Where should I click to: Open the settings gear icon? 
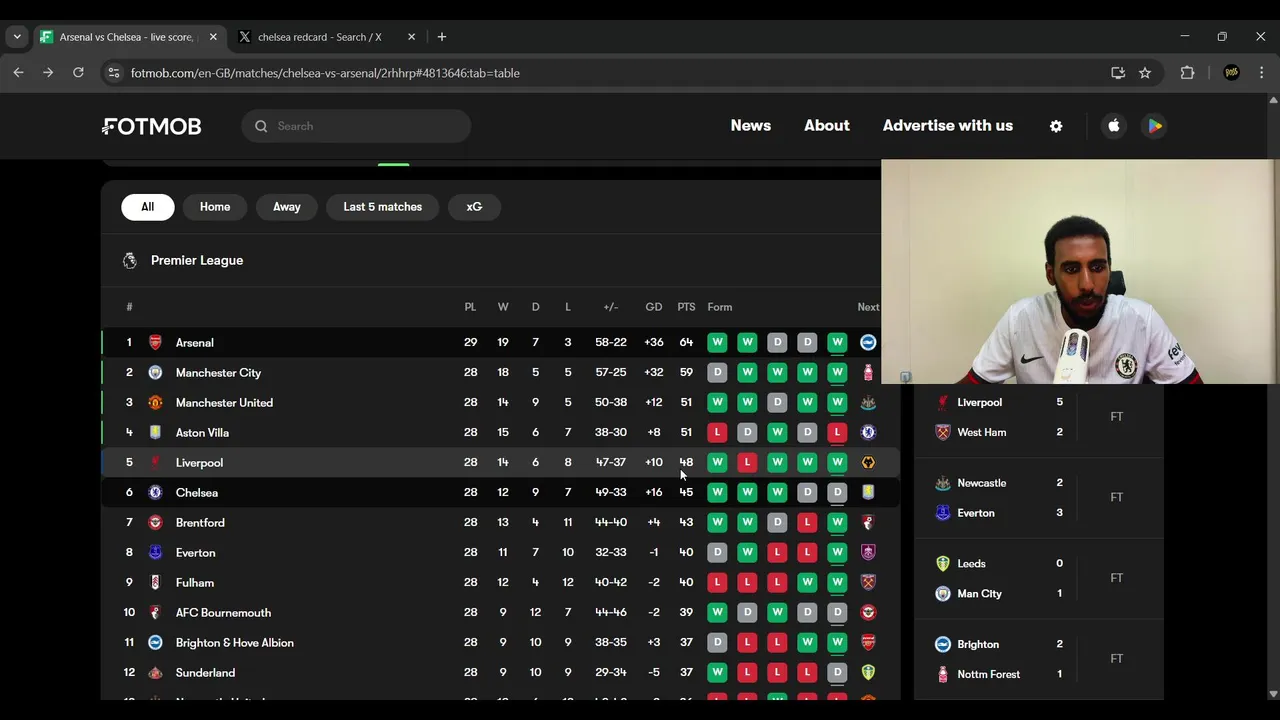tap(1056, 126)
